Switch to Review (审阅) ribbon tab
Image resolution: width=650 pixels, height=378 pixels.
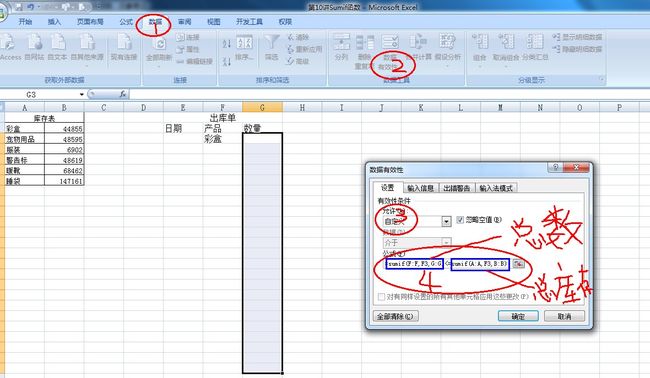[x=184, y=22]
